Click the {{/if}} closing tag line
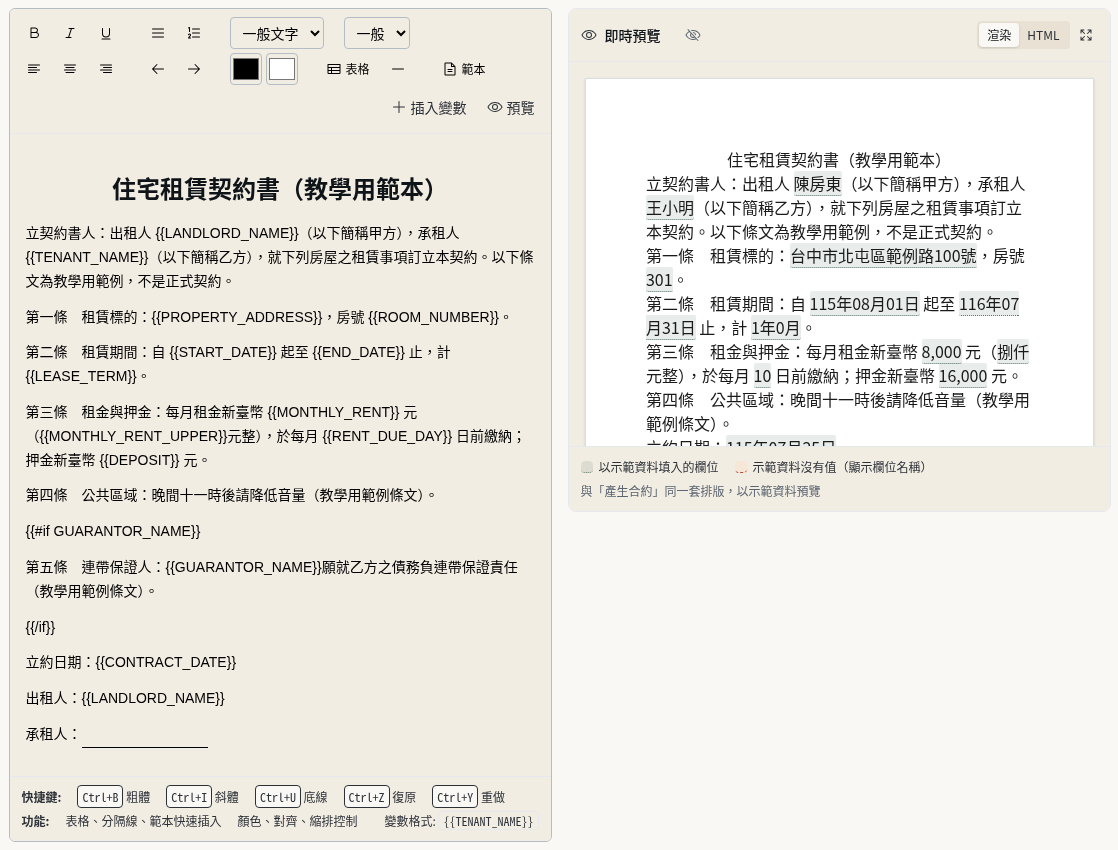Viewport: 1118px width, 850px height. tap(41, 627)
